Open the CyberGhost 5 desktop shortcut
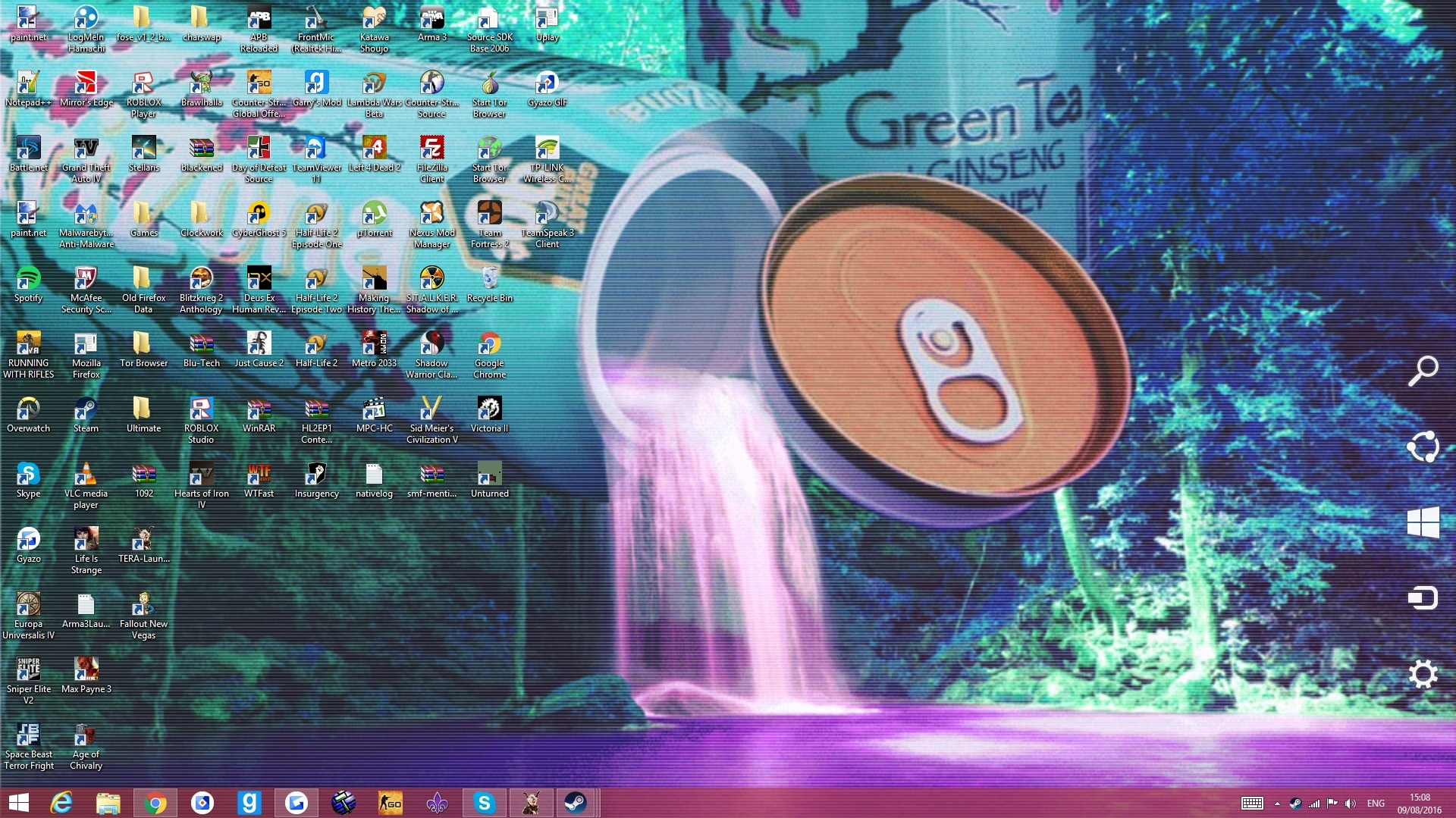 coord(259,219)
